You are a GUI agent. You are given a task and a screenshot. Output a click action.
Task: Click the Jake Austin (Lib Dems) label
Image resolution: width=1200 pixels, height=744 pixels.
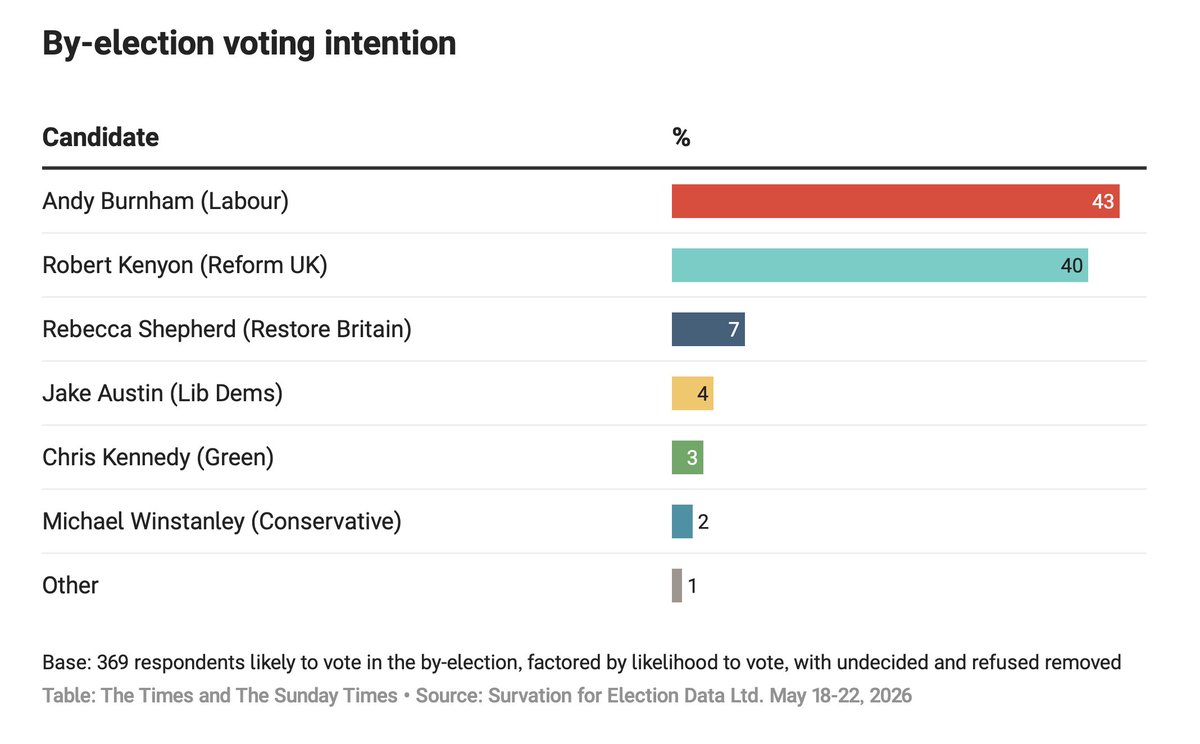162,393
